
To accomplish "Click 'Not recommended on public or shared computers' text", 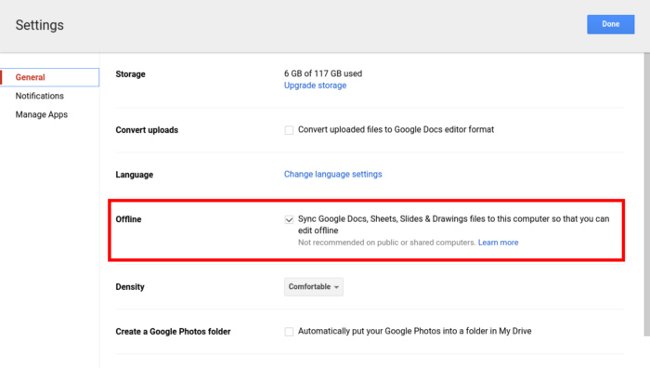I will click(x=386, y=242).
